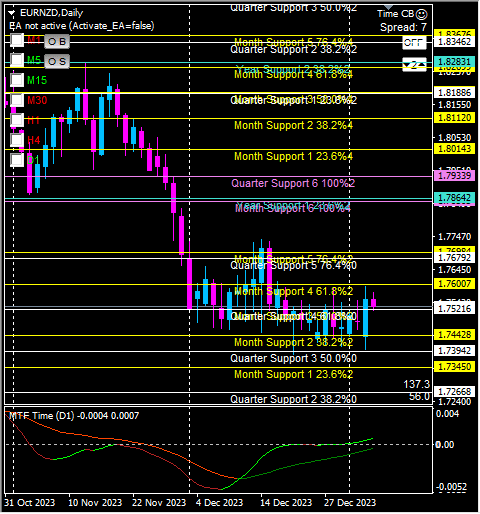Click the 1.80530 price scale value
The image size is (480, 514).
pos(454,138)
